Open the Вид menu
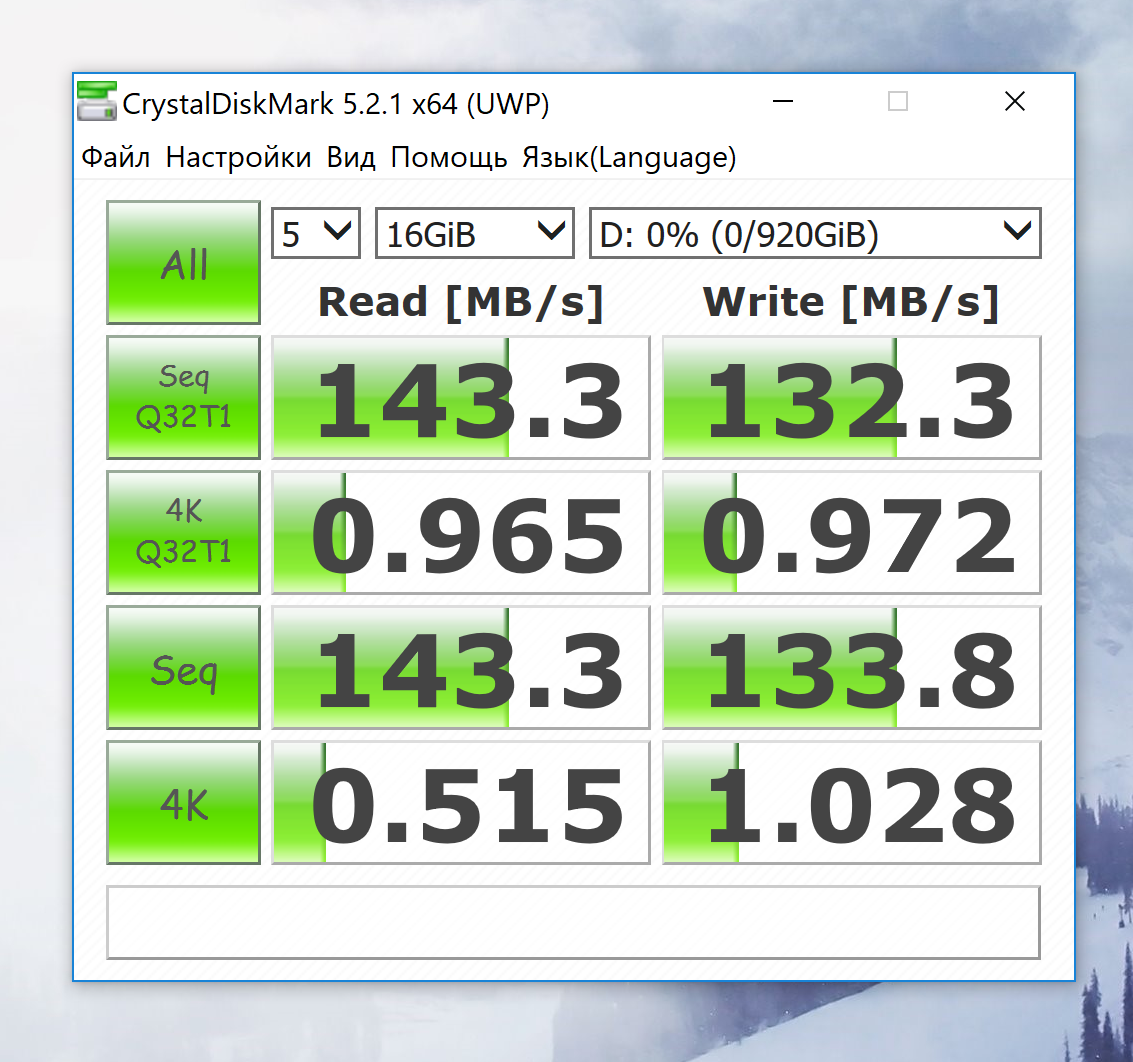1133x1062 pixels. pyautogui.click(x=350, y=157)
